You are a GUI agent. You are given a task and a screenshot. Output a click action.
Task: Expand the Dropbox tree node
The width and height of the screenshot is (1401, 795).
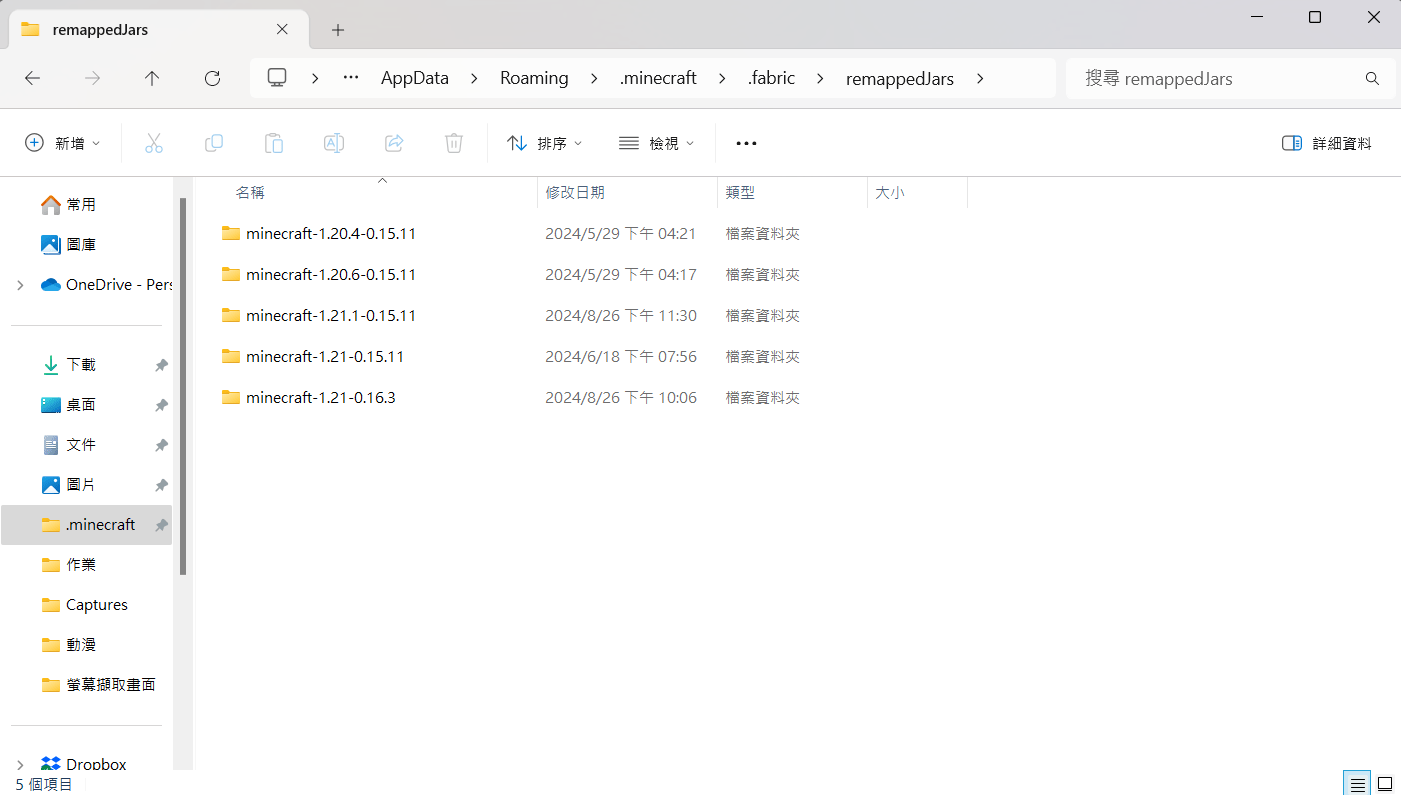click(x=20, y=765)
